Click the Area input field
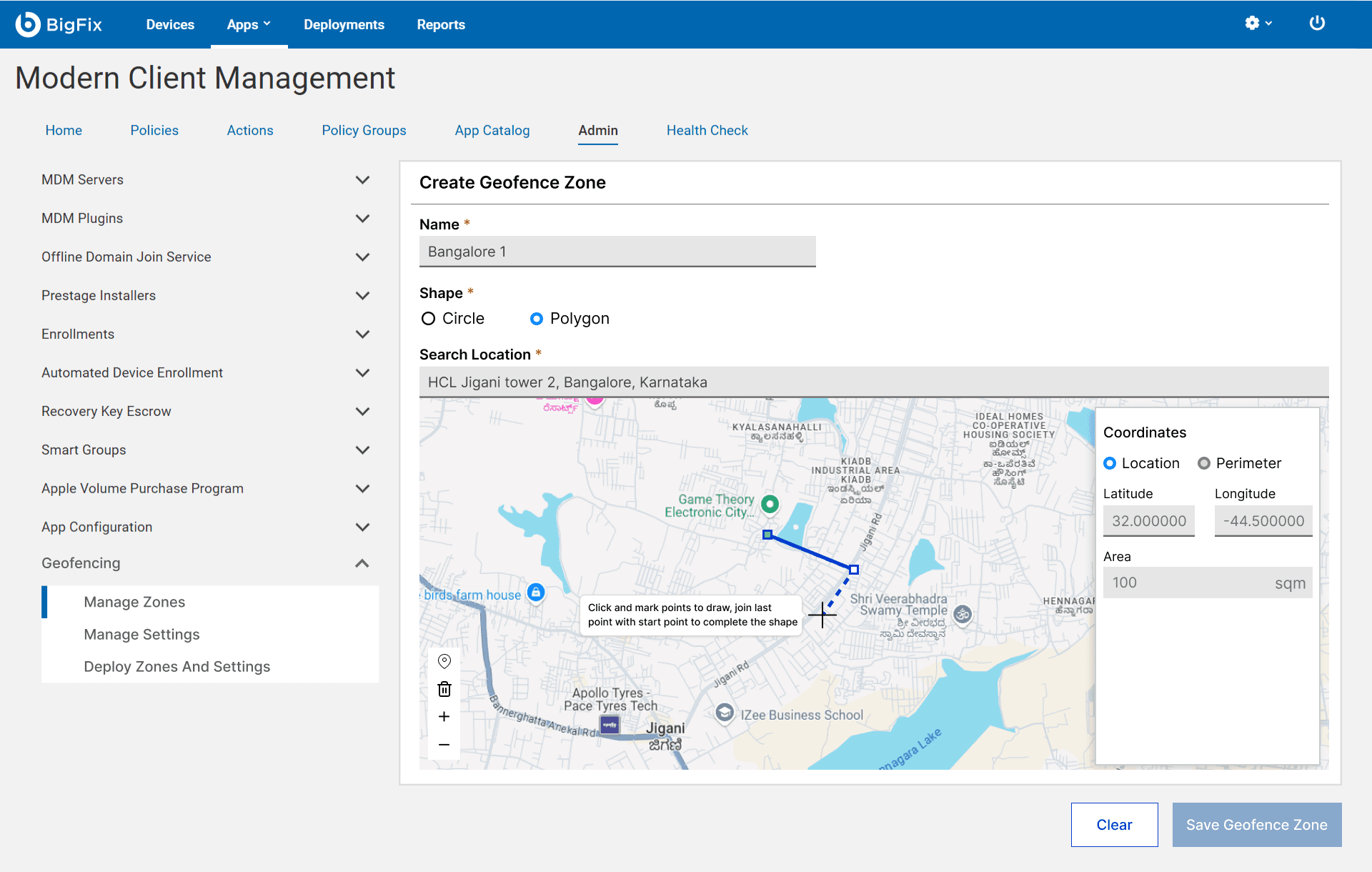The height and width of the screenshot is (872, 1372). click(x=1208, y=583)
